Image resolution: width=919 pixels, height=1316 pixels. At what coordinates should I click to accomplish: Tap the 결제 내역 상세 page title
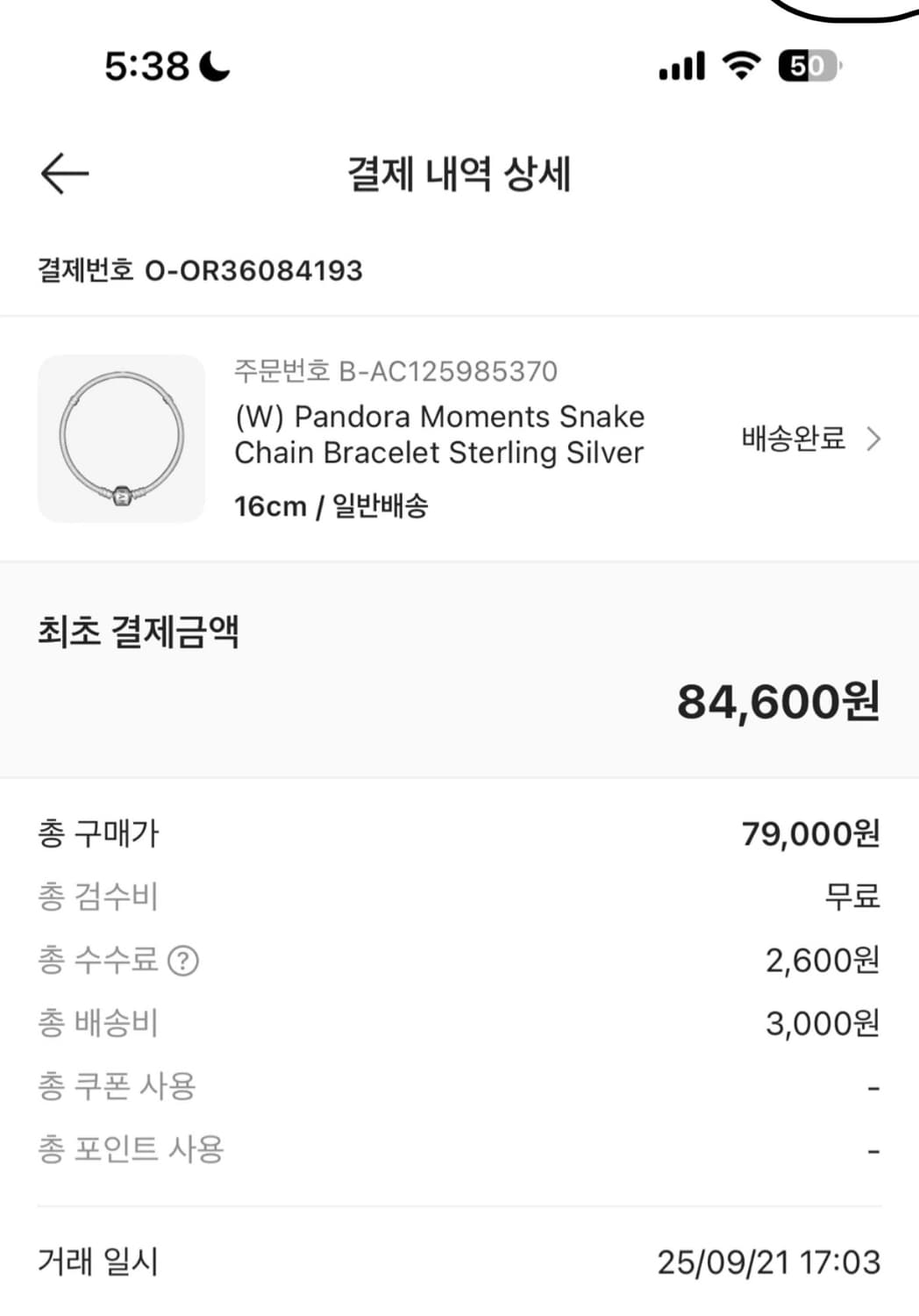pyautogui.click(x=459, y=173)
